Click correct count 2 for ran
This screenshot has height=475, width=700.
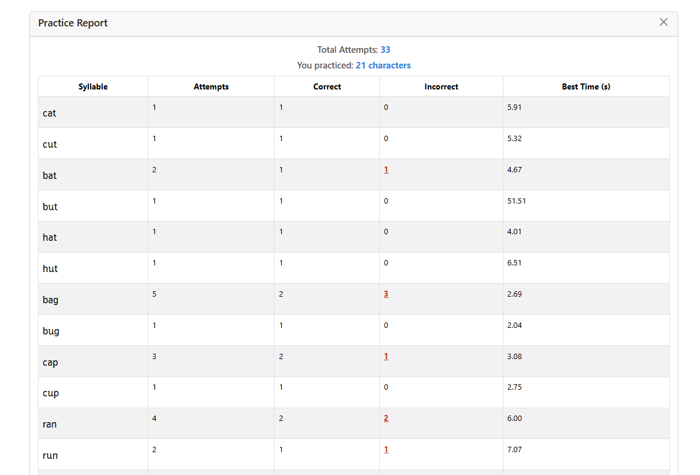[281, 418]
